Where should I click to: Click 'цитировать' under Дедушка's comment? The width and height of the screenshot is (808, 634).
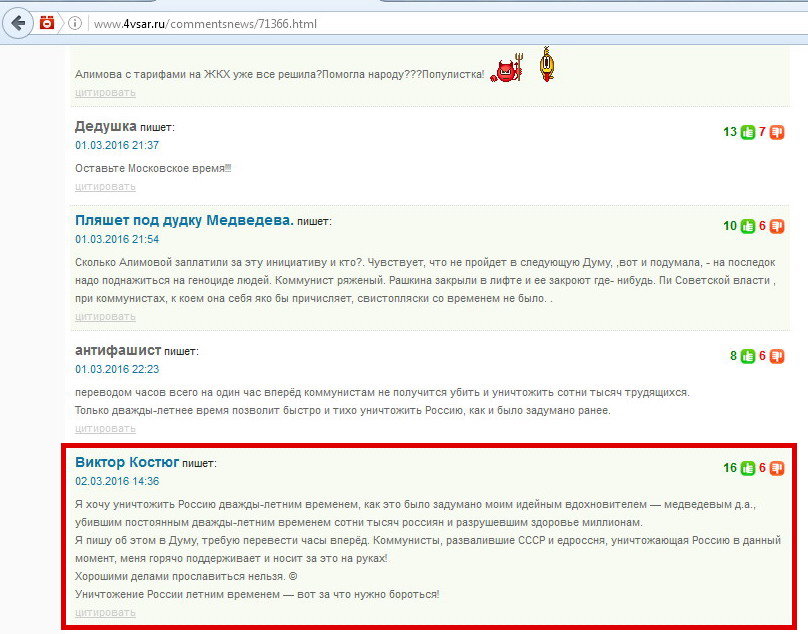click(105, 186)
